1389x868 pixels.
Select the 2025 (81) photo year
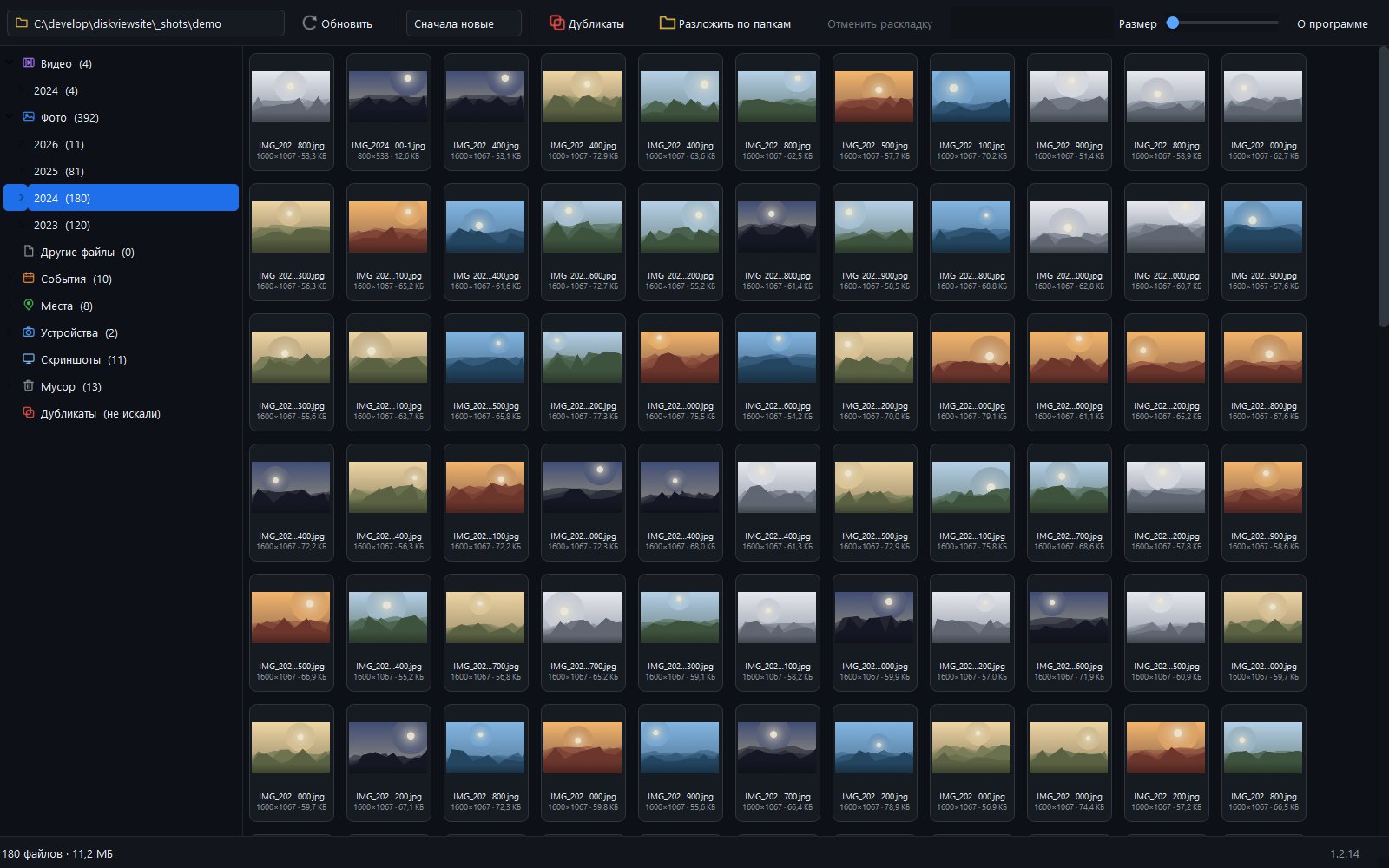pos(59,171)
